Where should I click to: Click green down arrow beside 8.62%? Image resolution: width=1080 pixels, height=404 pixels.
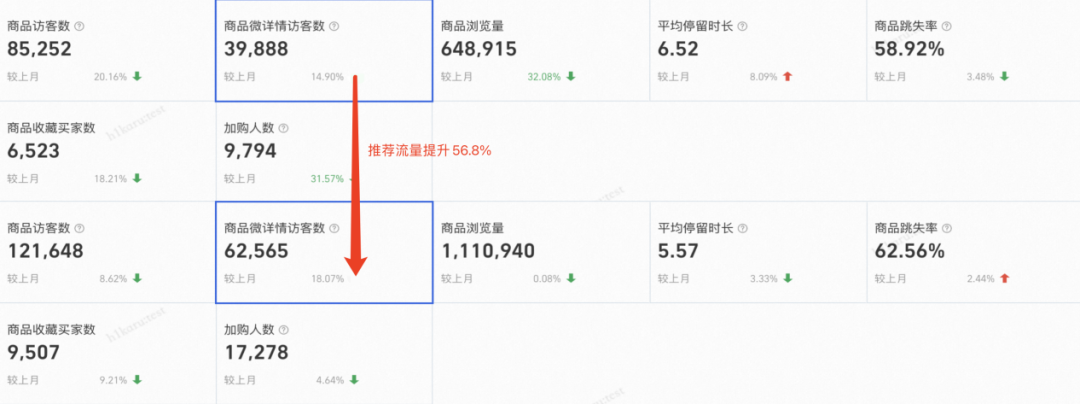tap(137, 279)
